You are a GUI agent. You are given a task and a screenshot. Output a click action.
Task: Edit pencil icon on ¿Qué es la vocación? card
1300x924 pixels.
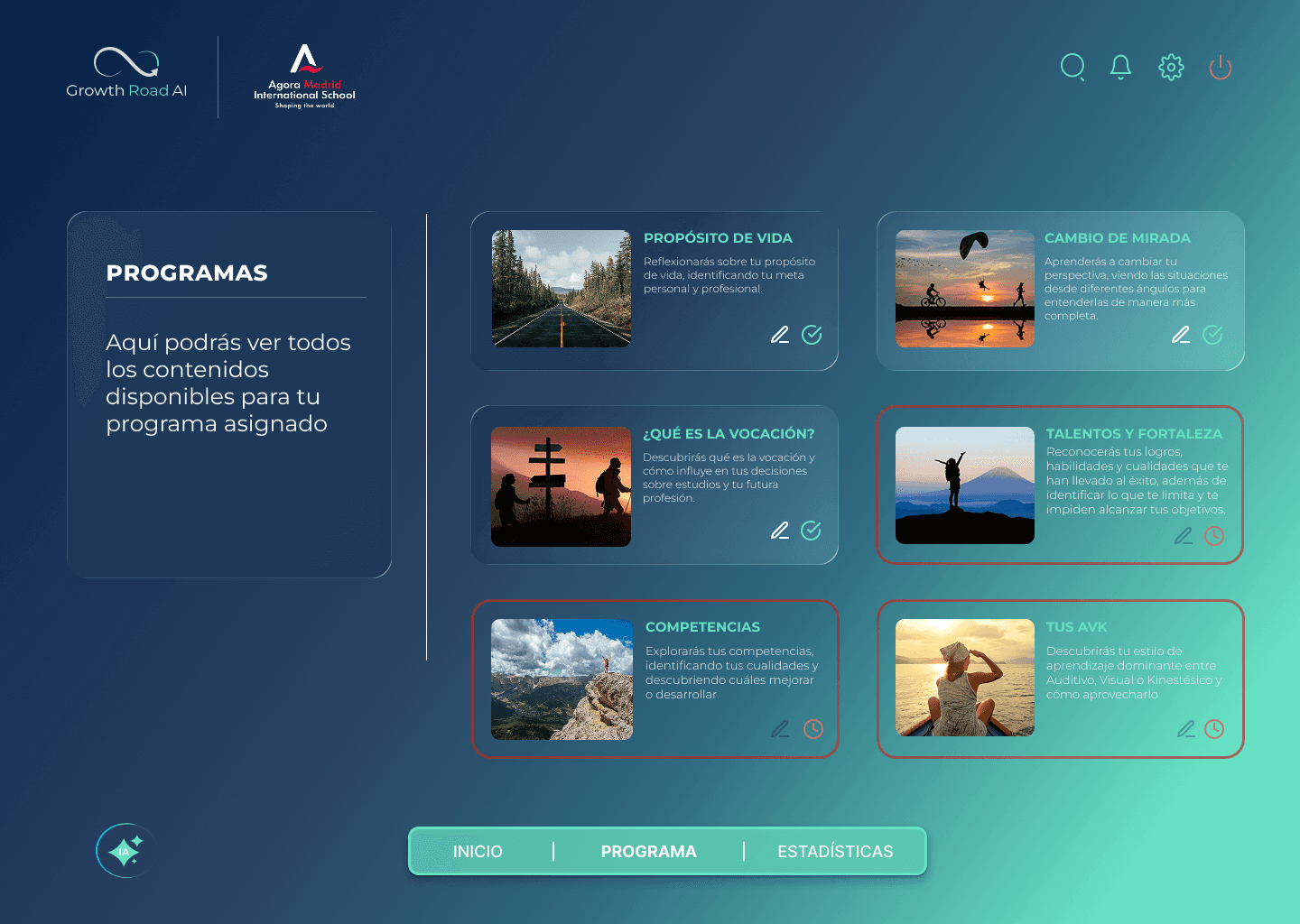(780, 531)
